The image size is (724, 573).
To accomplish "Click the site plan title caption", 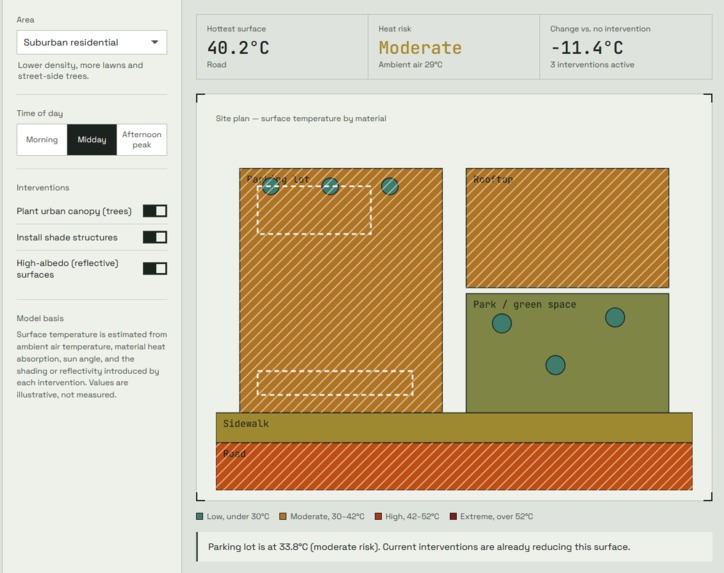I will [301, 119].
